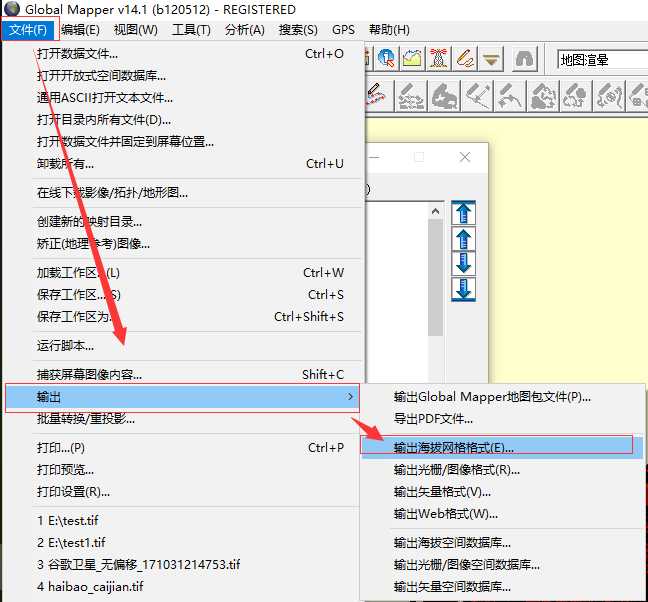Choose 打开开放式空间数据库...
The width and height of the screenshot is (648, 602).
[184, 76]
